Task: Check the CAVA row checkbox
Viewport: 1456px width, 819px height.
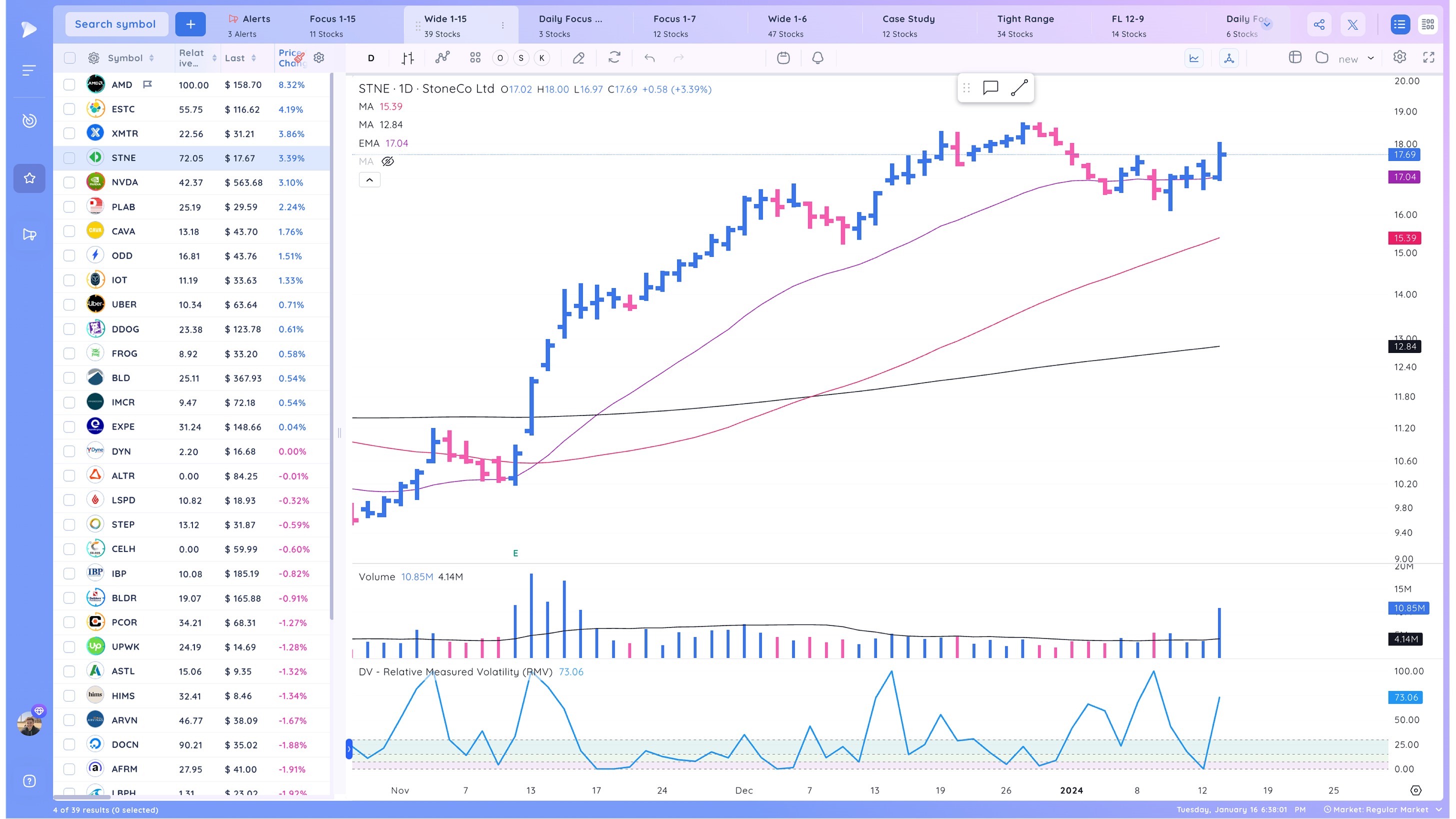Action: [69, 231]
